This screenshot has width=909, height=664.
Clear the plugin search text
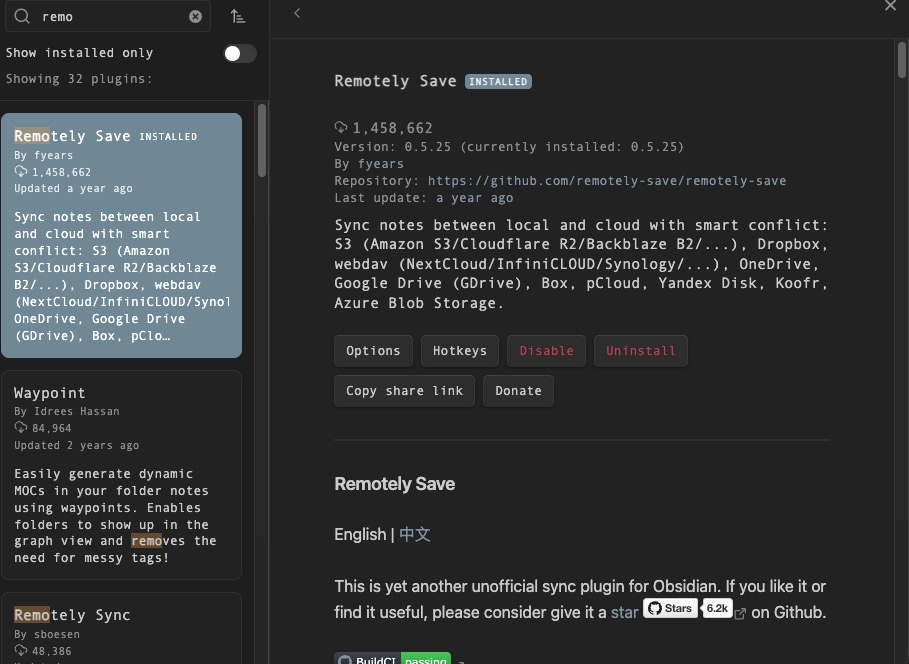tap(195, 16)
